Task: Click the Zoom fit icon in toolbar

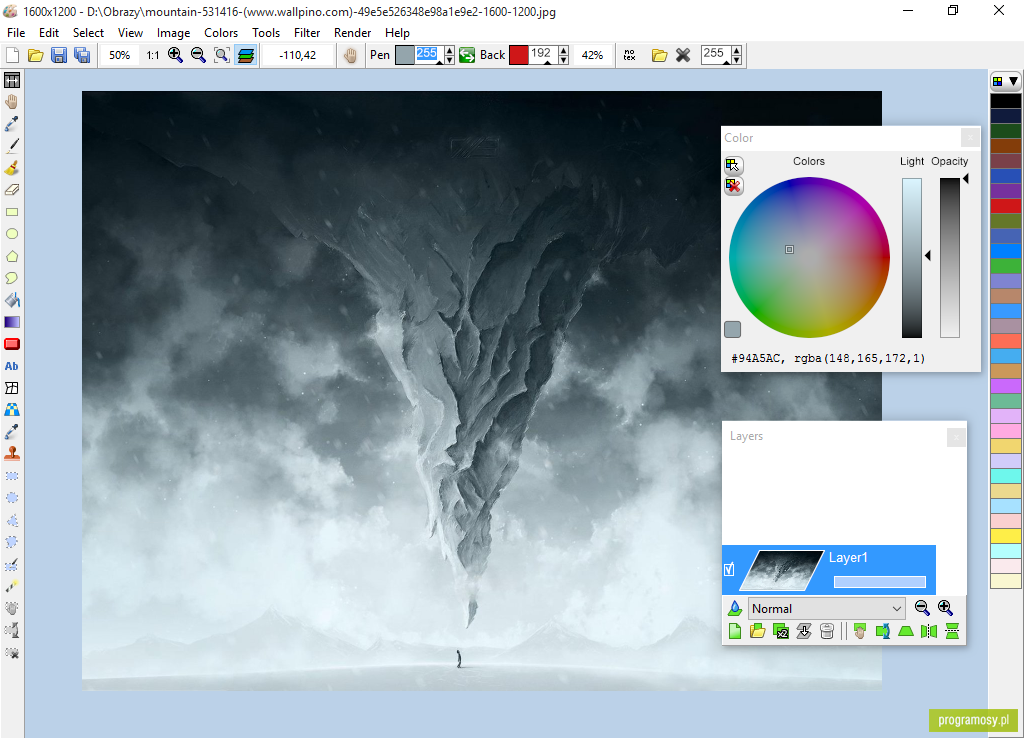Action: [222, 56]
